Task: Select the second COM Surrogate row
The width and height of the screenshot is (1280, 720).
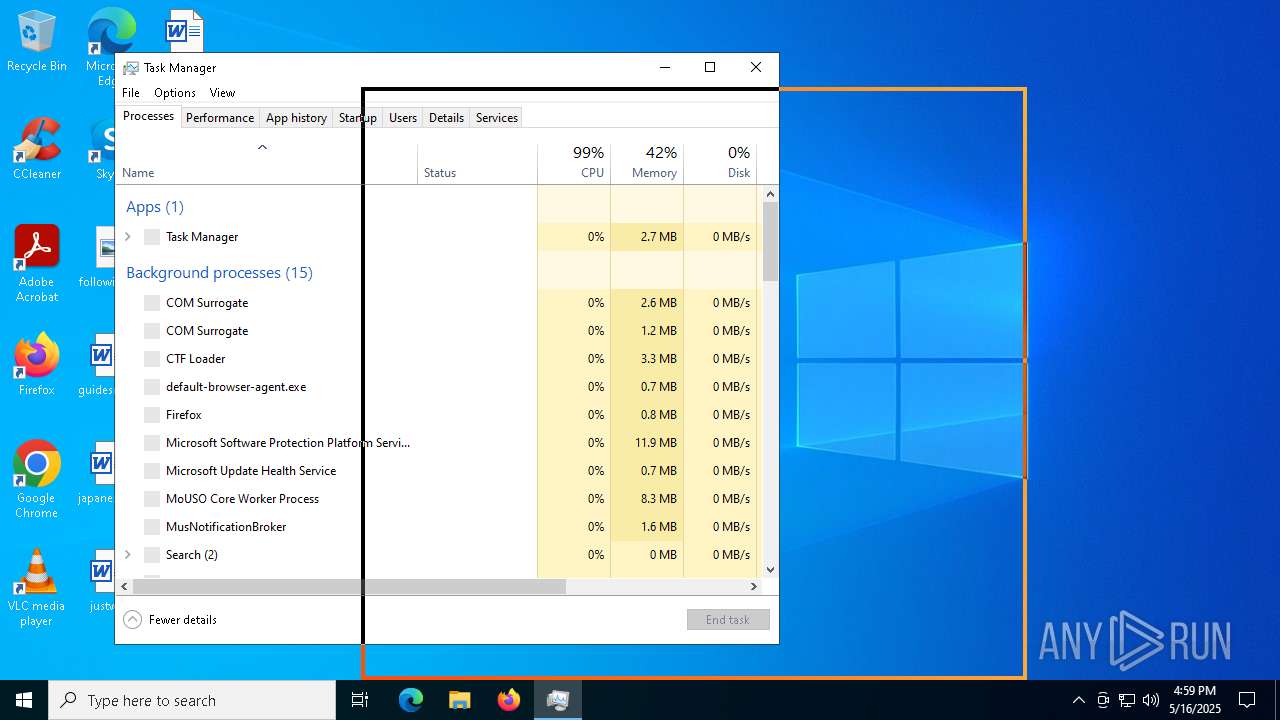Action: pos(439,331)
